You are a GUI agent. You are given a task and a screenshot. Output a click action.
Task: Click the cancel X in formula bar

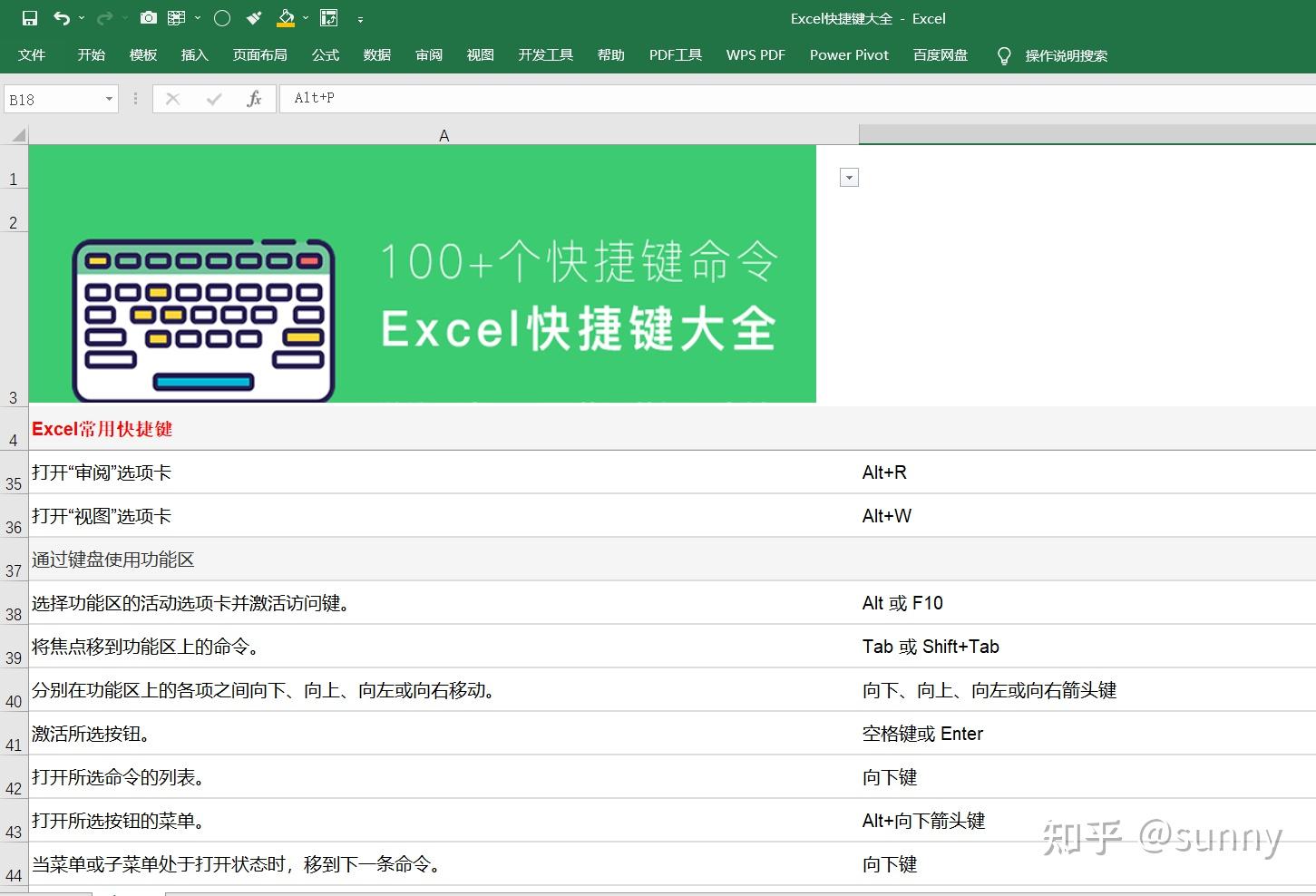coord(172,99)
